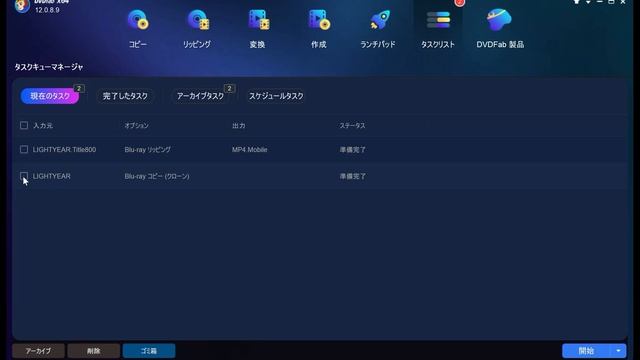The height and width of the screenshot is (360, 640).
Task: Click the ゴミ箱 trash button
Action: (x=149, y=351)
